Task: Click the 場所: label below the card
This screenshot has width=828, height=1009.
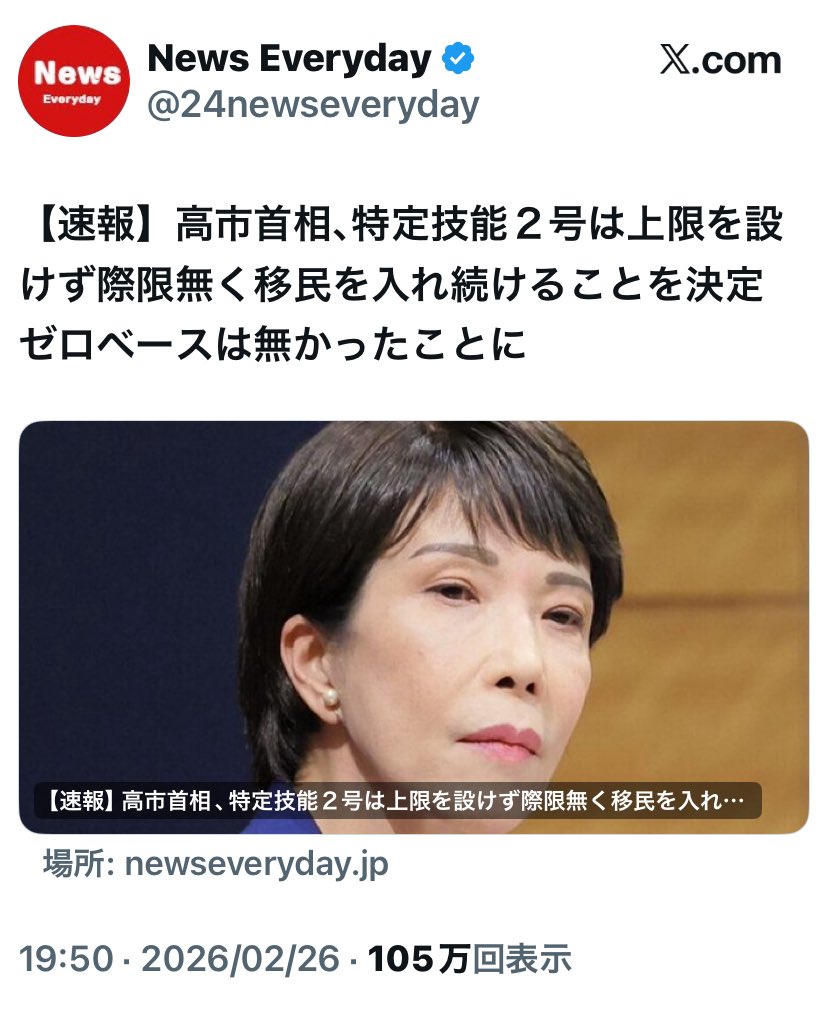Action: click(79, 863)
